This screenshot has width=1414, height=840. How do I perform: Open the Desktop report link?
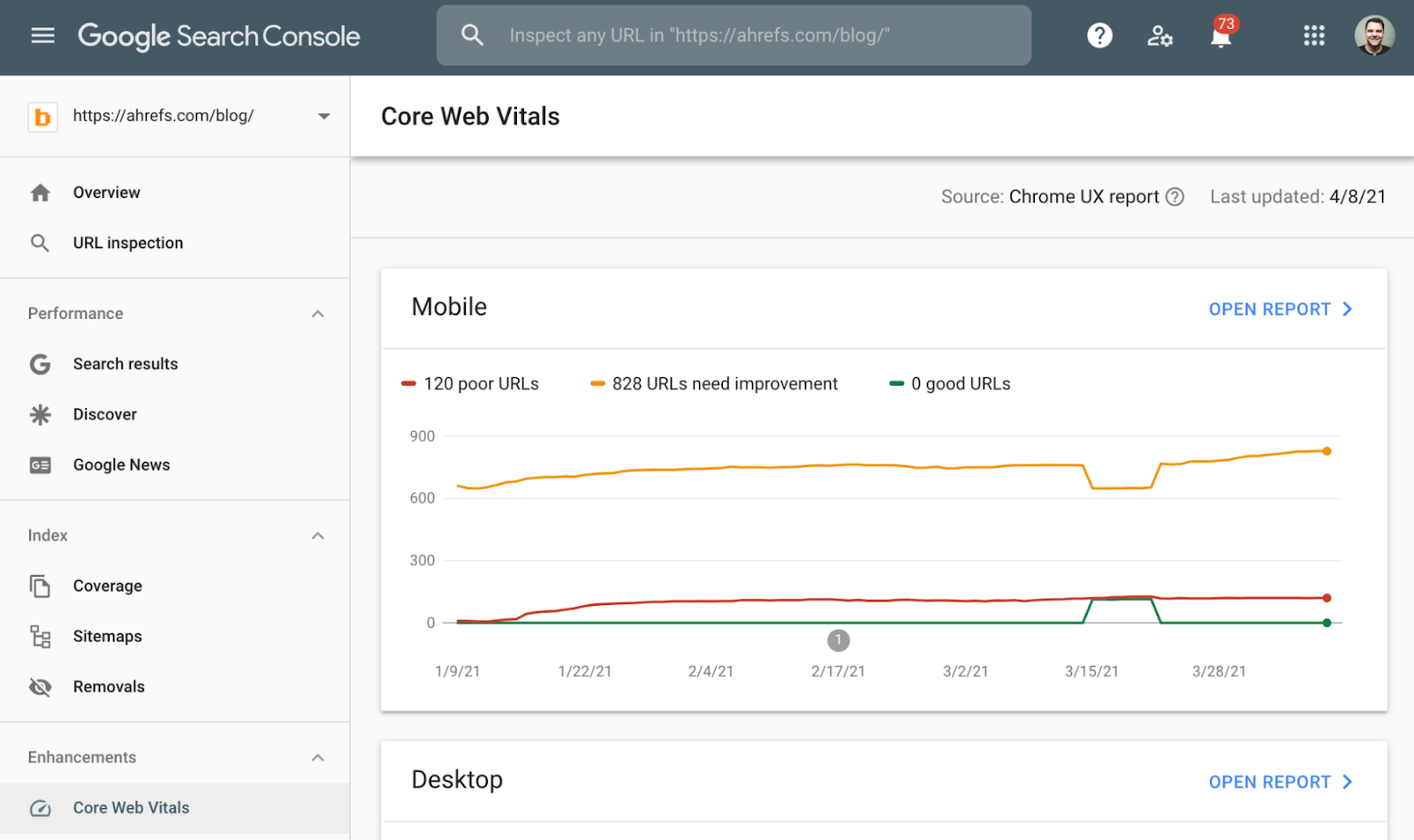(1280, 782)
